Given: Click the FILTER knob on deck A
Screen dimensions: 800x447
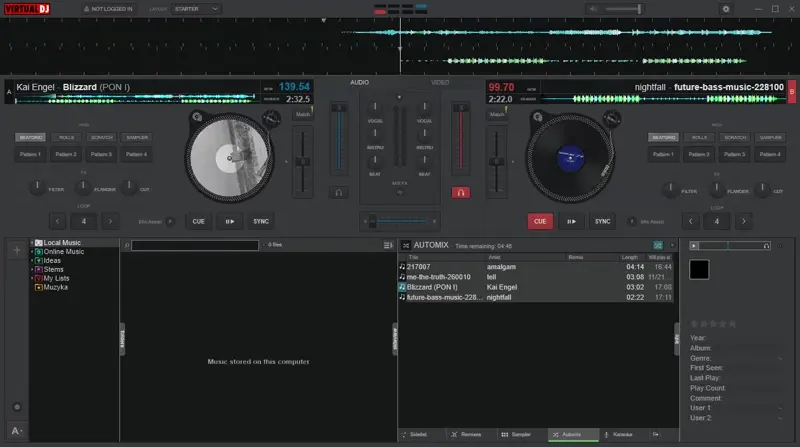Looking at the screenshot, I should [37, 188].
